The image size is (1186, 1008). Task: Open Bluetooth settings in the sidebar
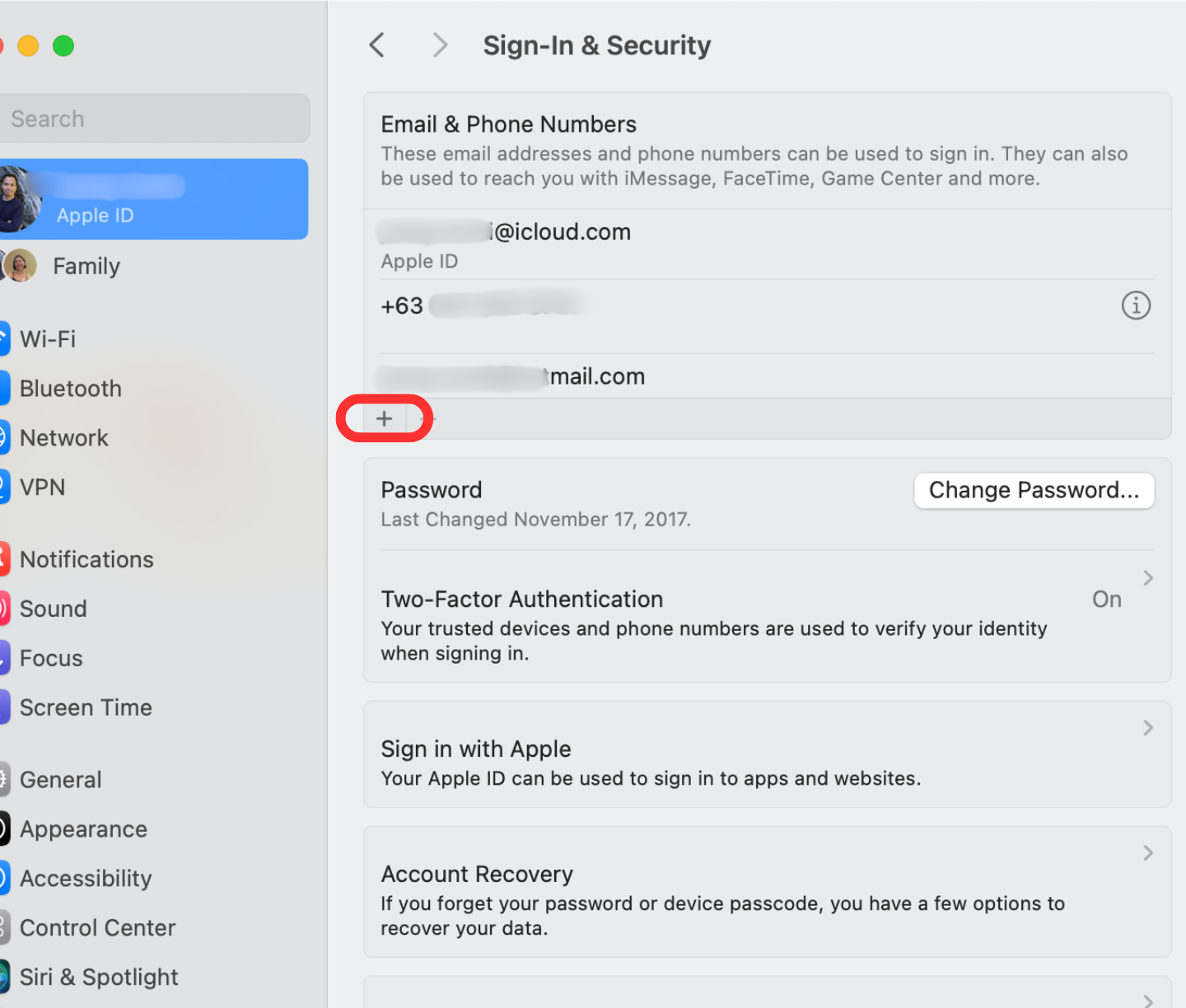70,389
